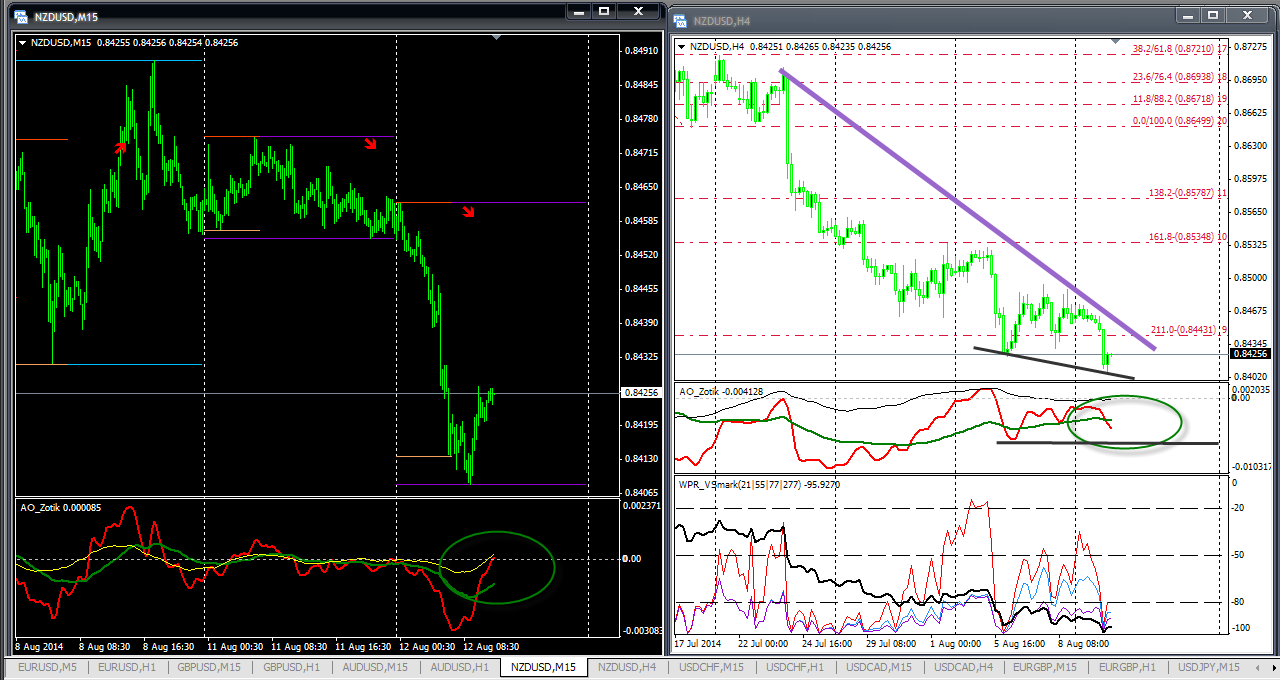This screenshot has height=680, width=1280.
Task: Click the NZDUSD,M15 chart window icon
Action: click(20, 17)
